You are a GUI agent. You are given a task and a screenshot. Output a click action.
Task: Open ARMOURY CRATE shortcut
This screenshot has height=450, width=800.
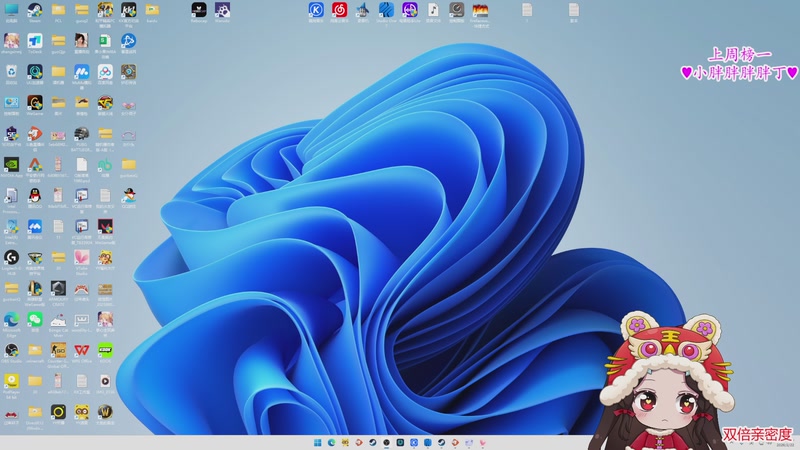coord(58,289)
